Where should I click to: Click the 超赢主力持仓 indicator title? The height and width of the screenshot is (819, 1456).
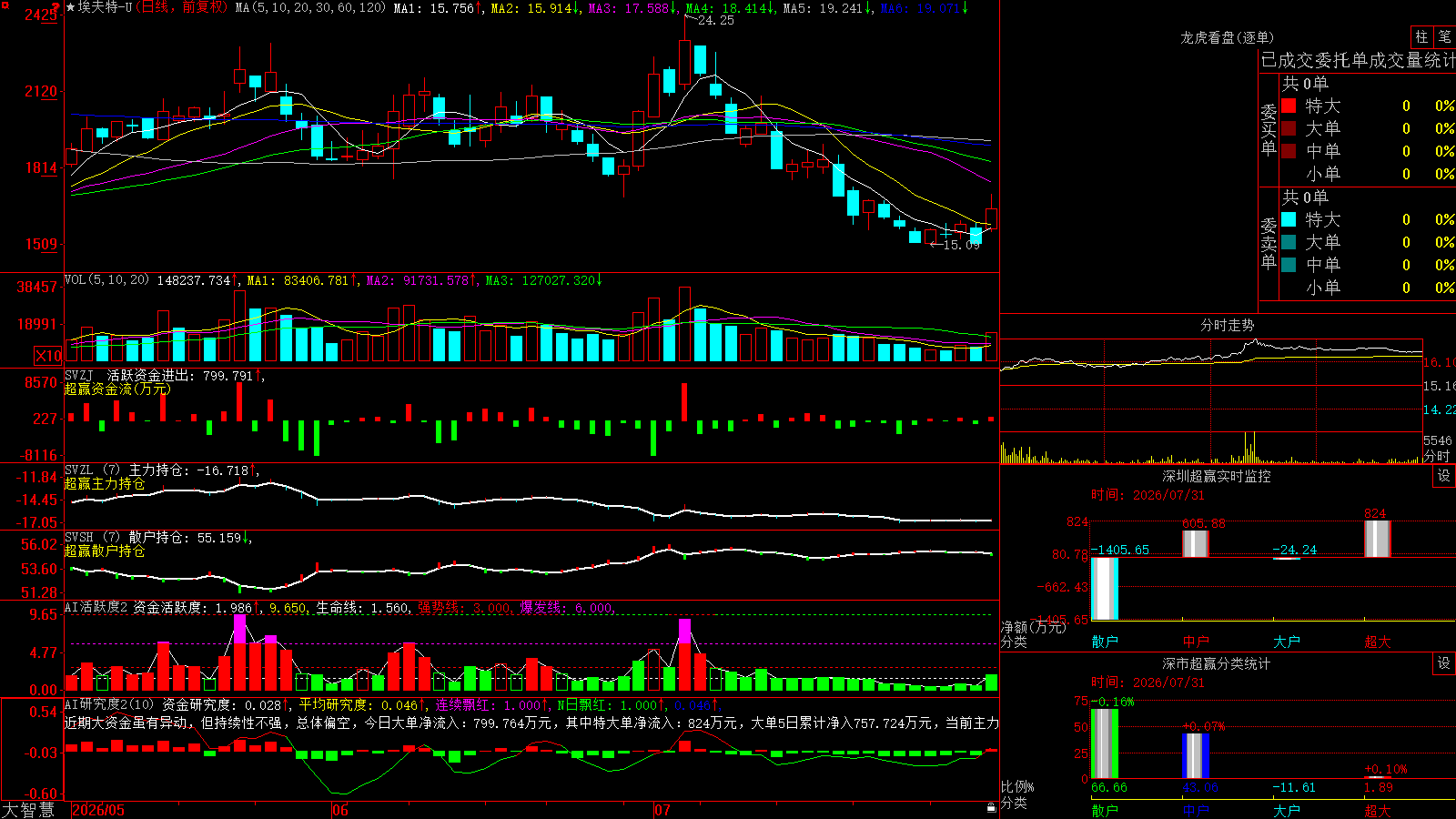[x=105, y=483]
